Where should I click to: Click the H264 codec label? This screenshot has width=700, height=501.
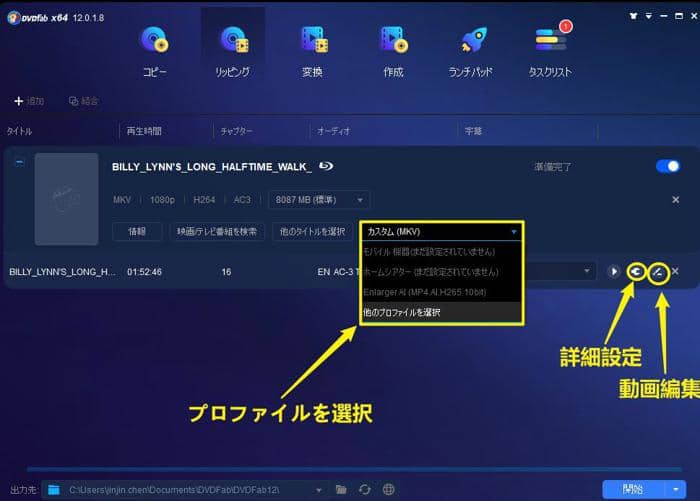click(x=204, y=200)
